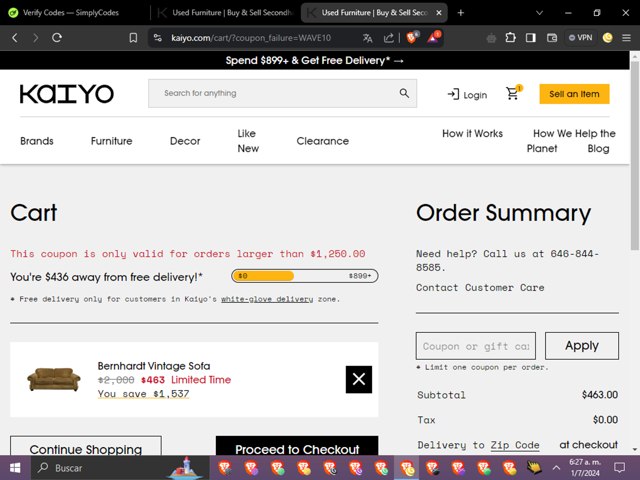
Task: Click the browser back arrow
Action: [x=15, y=38]
